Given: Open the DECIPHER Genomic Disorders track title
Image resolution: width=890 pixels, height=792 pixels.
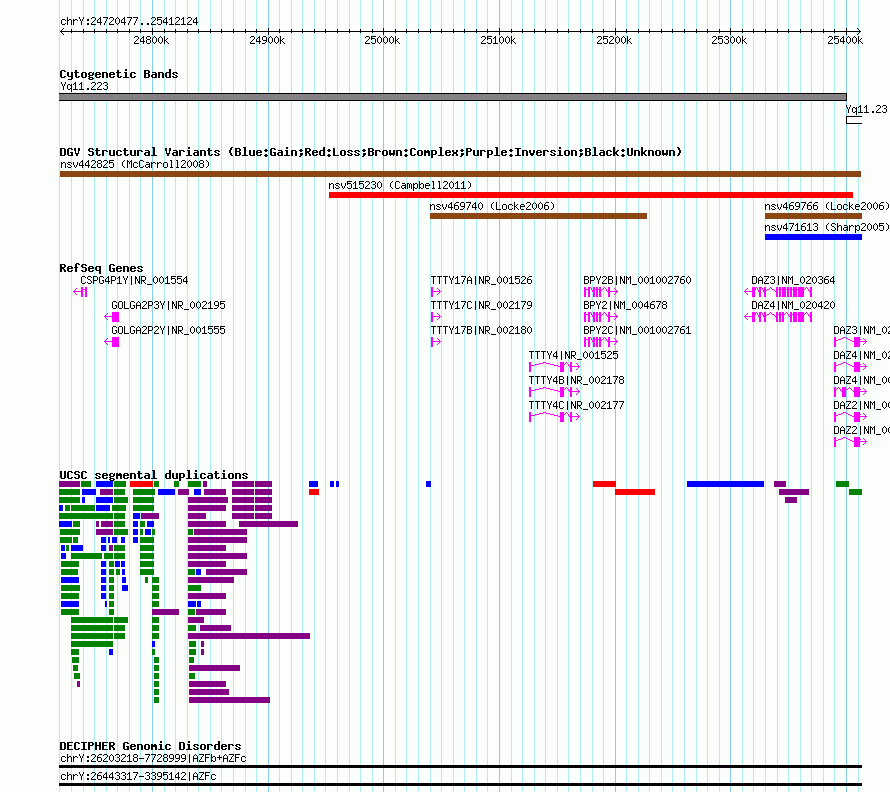Looking at the screenshot, I should click(150, 746).
